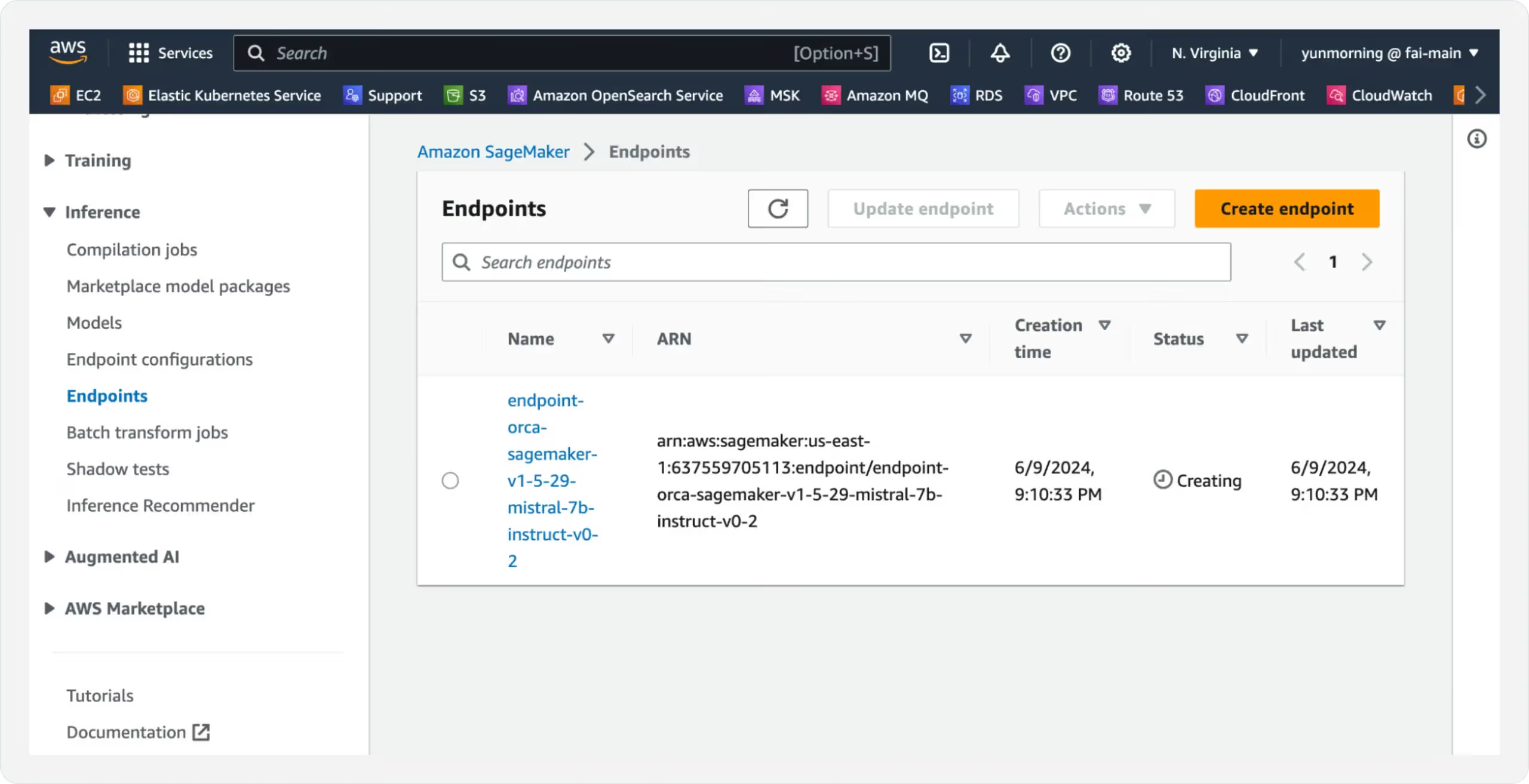Select the endpoint-orca-sagemaker radio button
The image size is (1529, 784).
[450, 480]
